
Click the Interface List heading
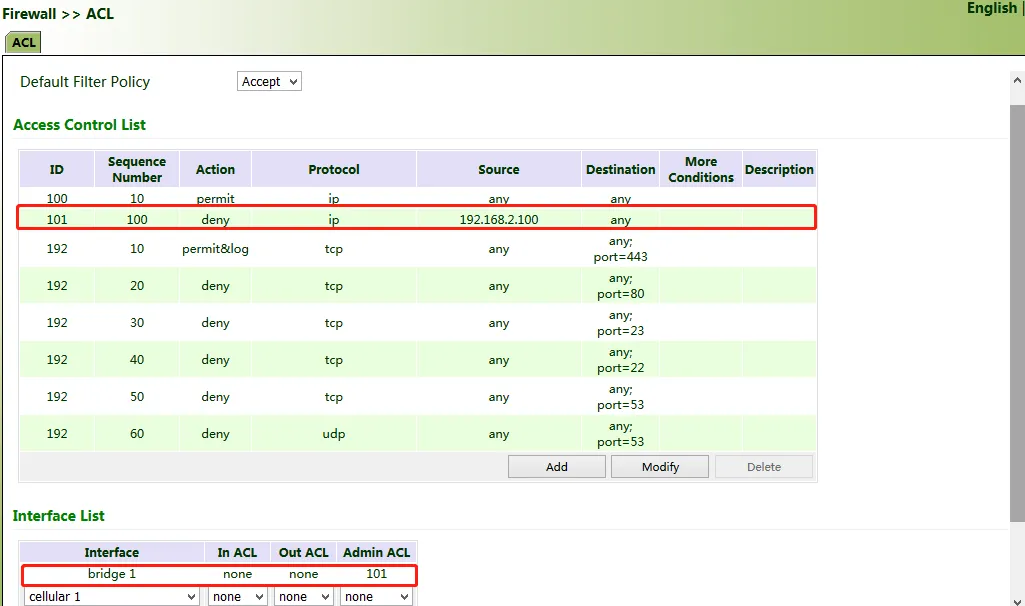pyautogui.click(x=58, y=516)
